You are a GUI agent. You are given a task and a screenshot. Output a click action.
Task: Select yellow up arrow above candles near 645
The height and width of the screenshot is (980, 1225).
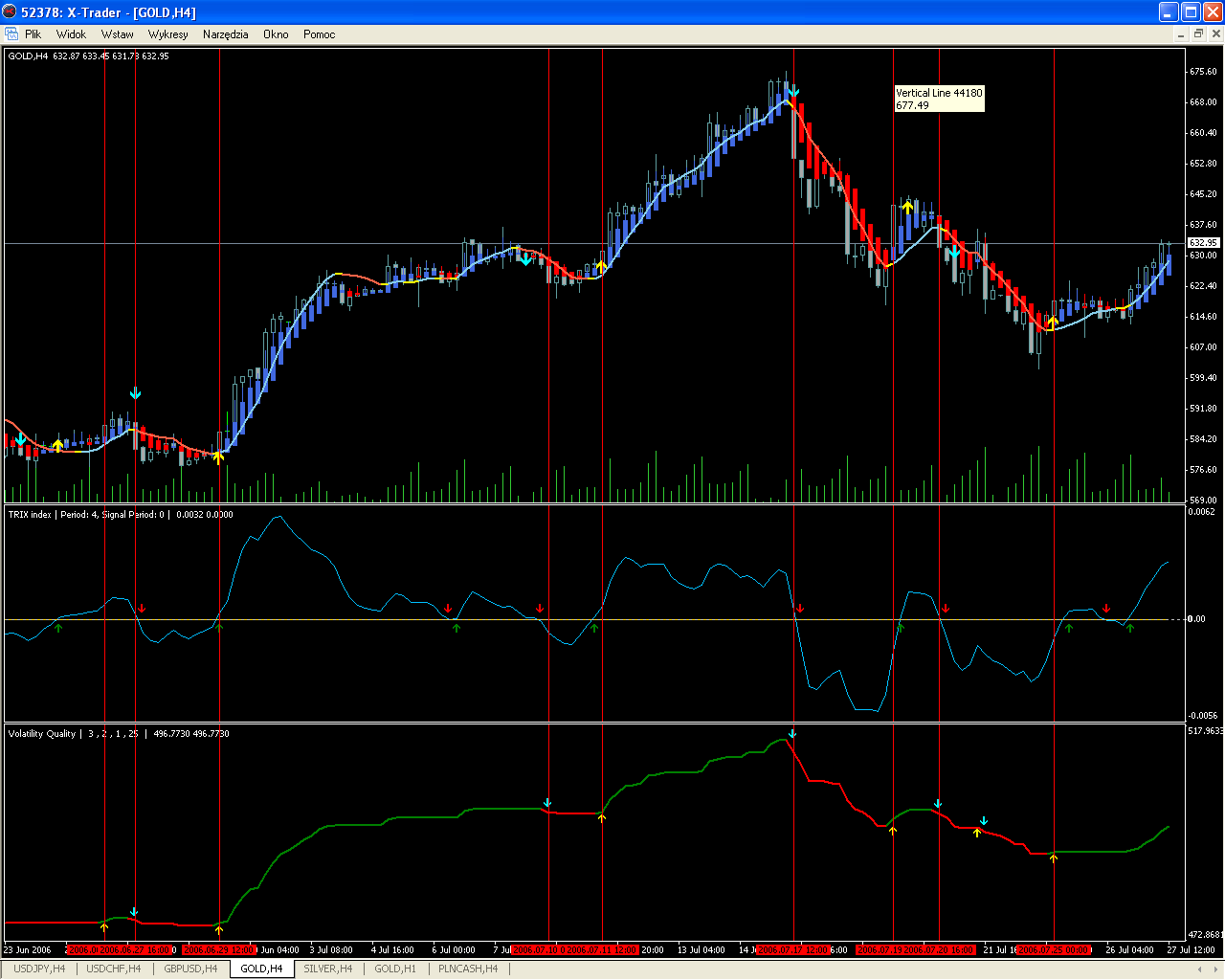907,206
